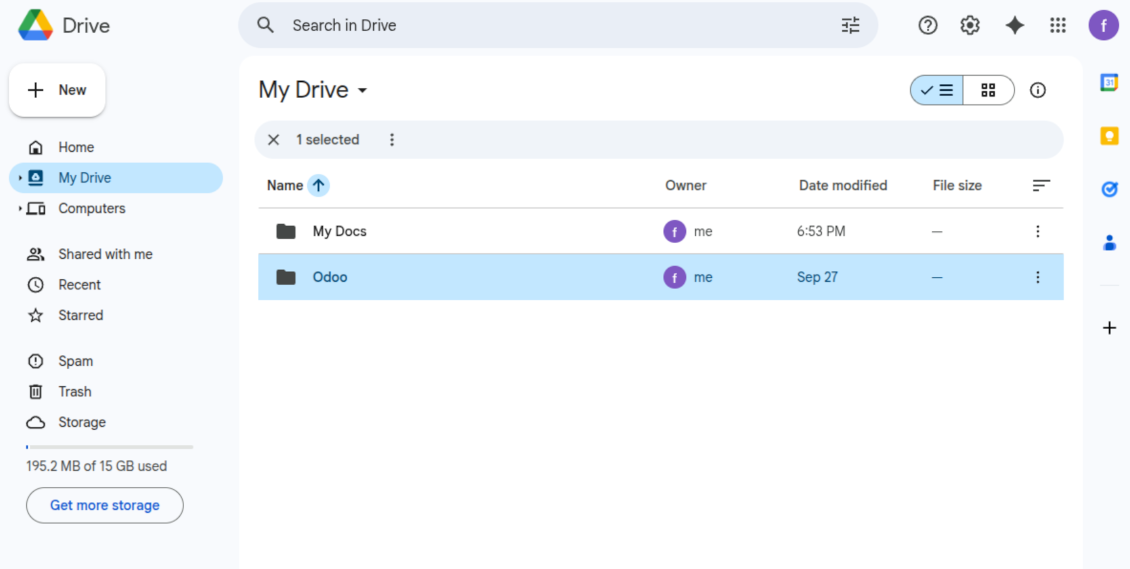Open Google Calendar side panel icon
1130x569 pixels.
point(1109,83)
